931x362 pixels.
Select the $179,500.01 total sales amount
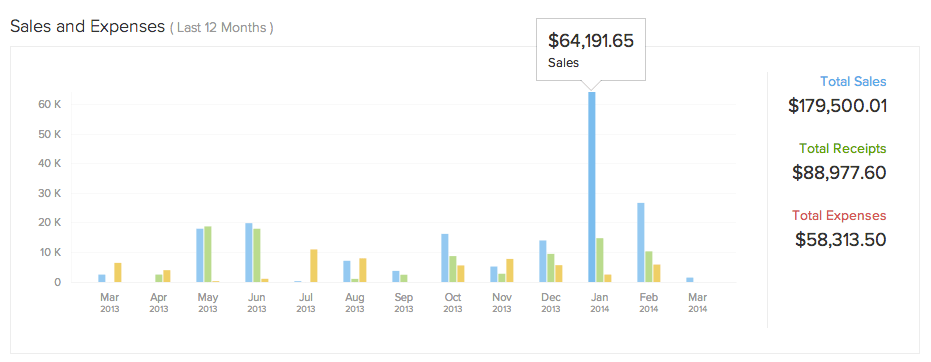[x=838, y=106]
